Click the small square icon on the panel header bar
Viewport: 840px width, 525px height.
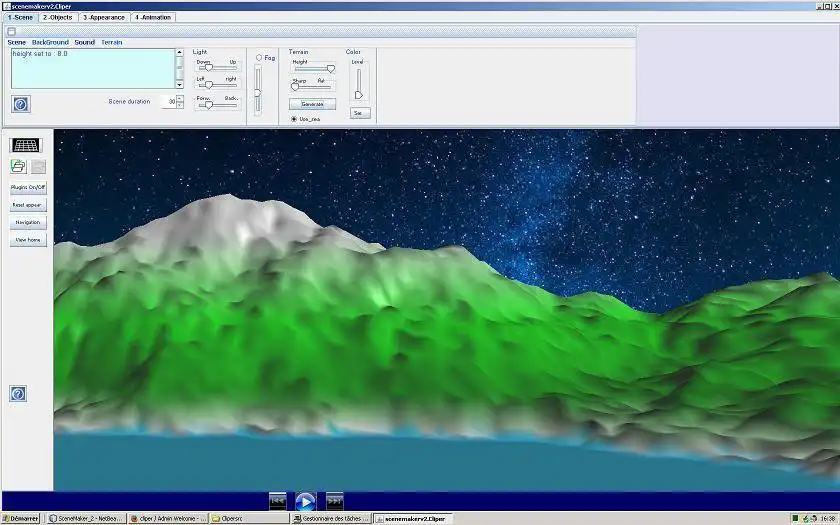tap(11, 31)
